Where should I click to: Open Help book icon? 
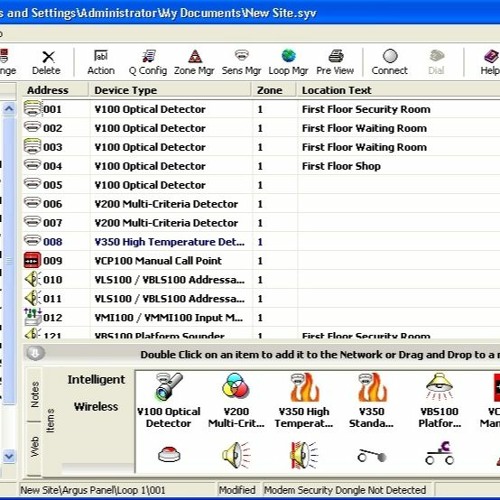pos(491,56)
